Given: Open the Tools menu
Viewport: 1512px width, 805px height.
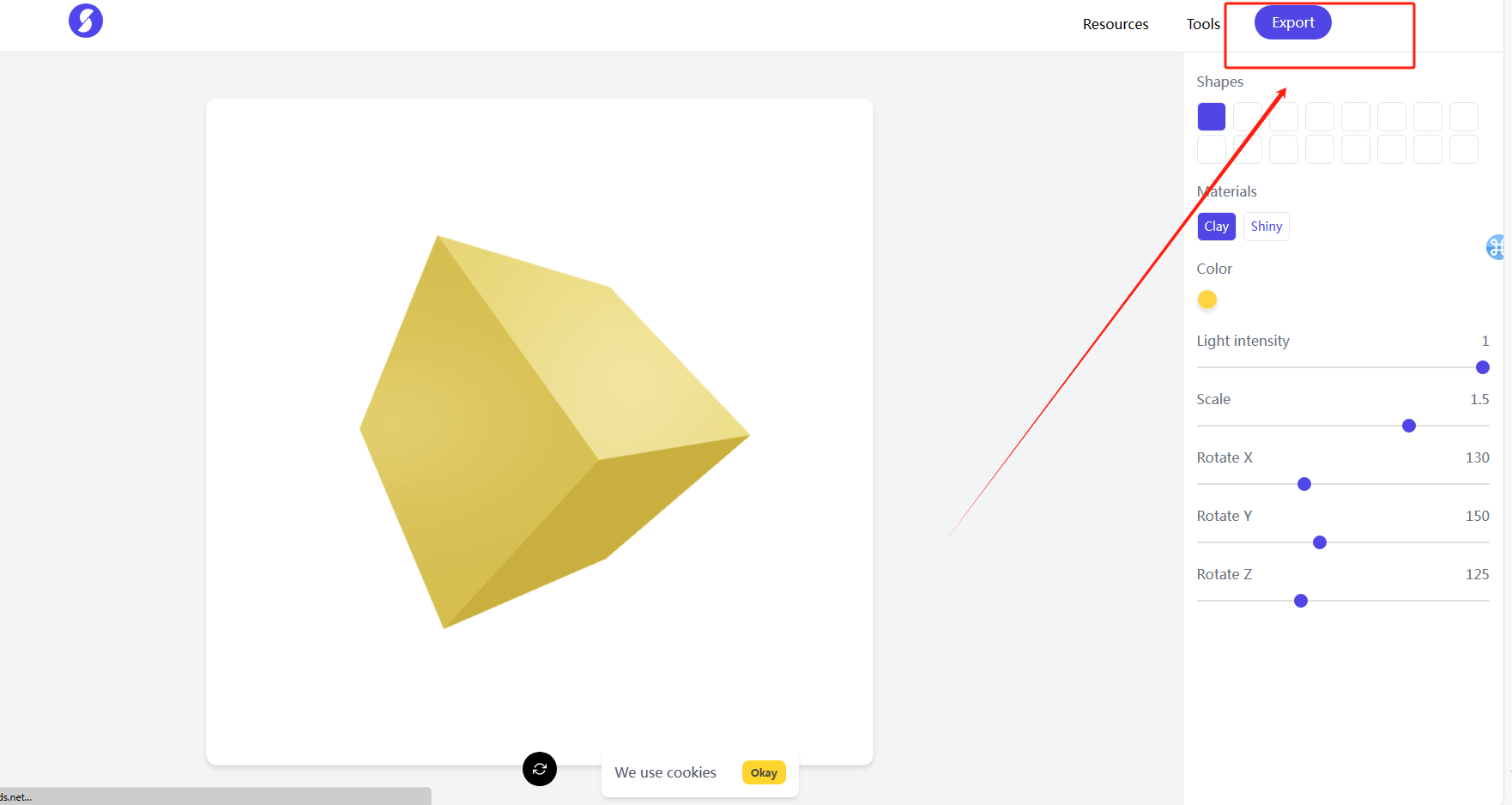Looking at the screenshot, I should [x=1203, y=24].
